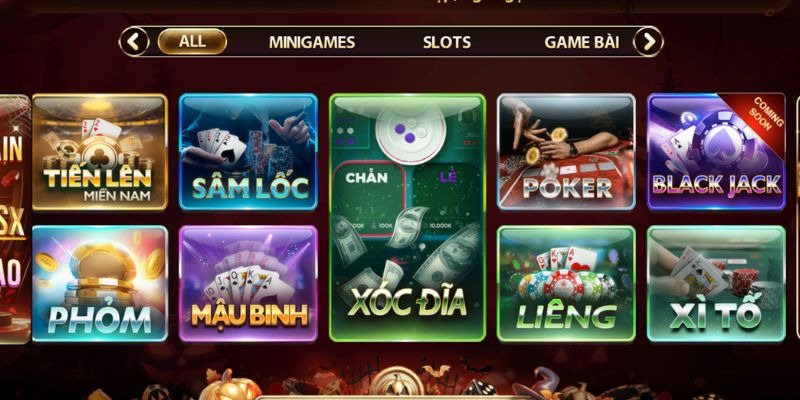Switch to the MINIGAMES tab
This screenshot has width=800, height=400.
tap(312, 42)
